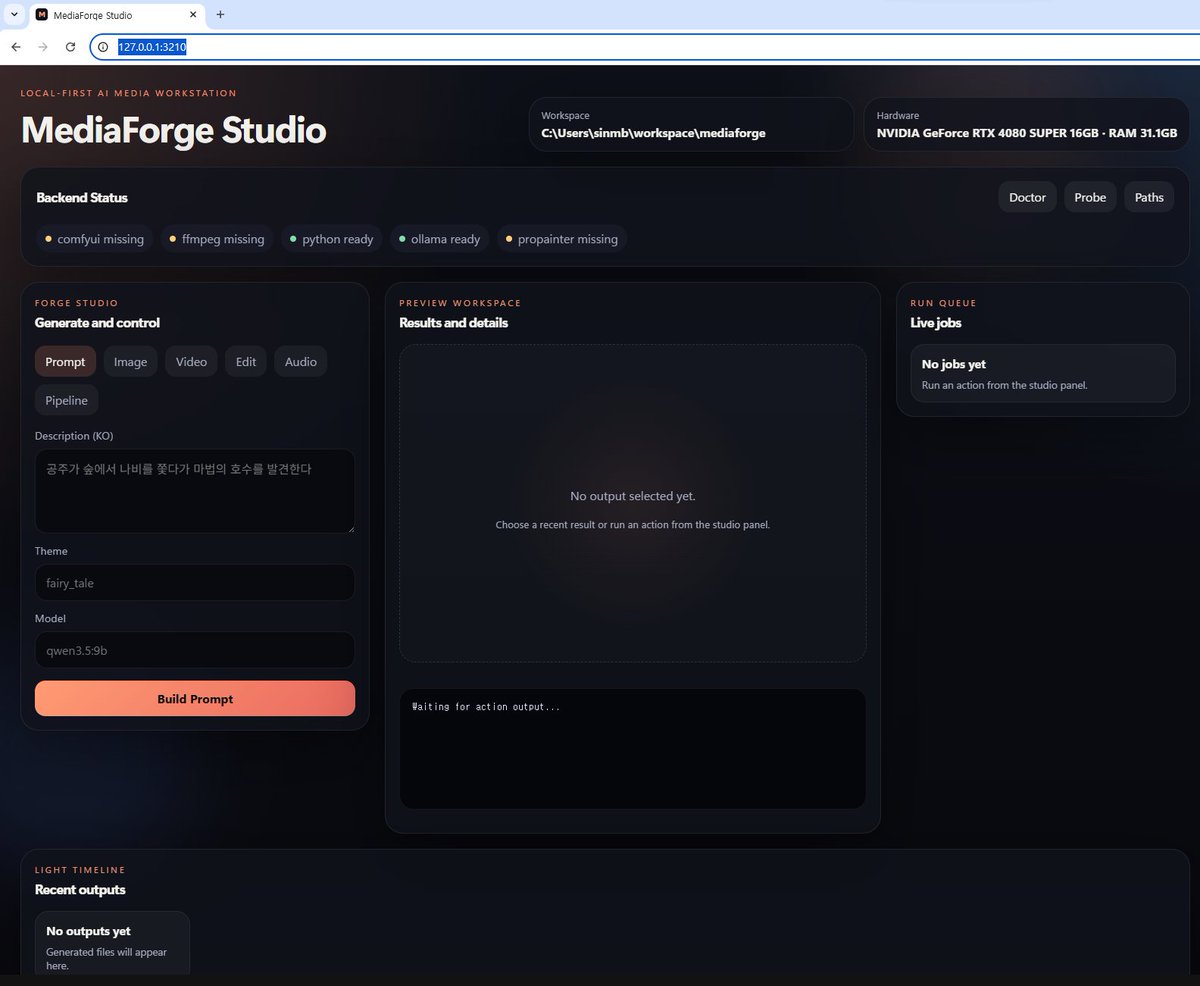Reload the page with refresh icon
The width and height of the screenshot is (1200, 986).
click(70, 47)
